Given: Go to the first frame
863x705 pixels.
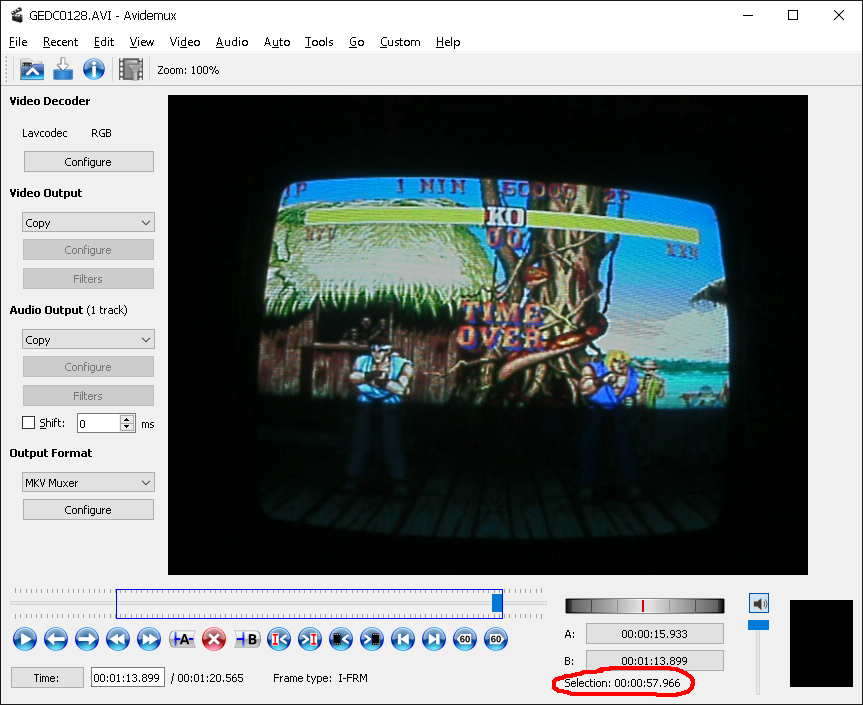Looking at the screenshot, I should pyautogui.click(x=403, y=640).
